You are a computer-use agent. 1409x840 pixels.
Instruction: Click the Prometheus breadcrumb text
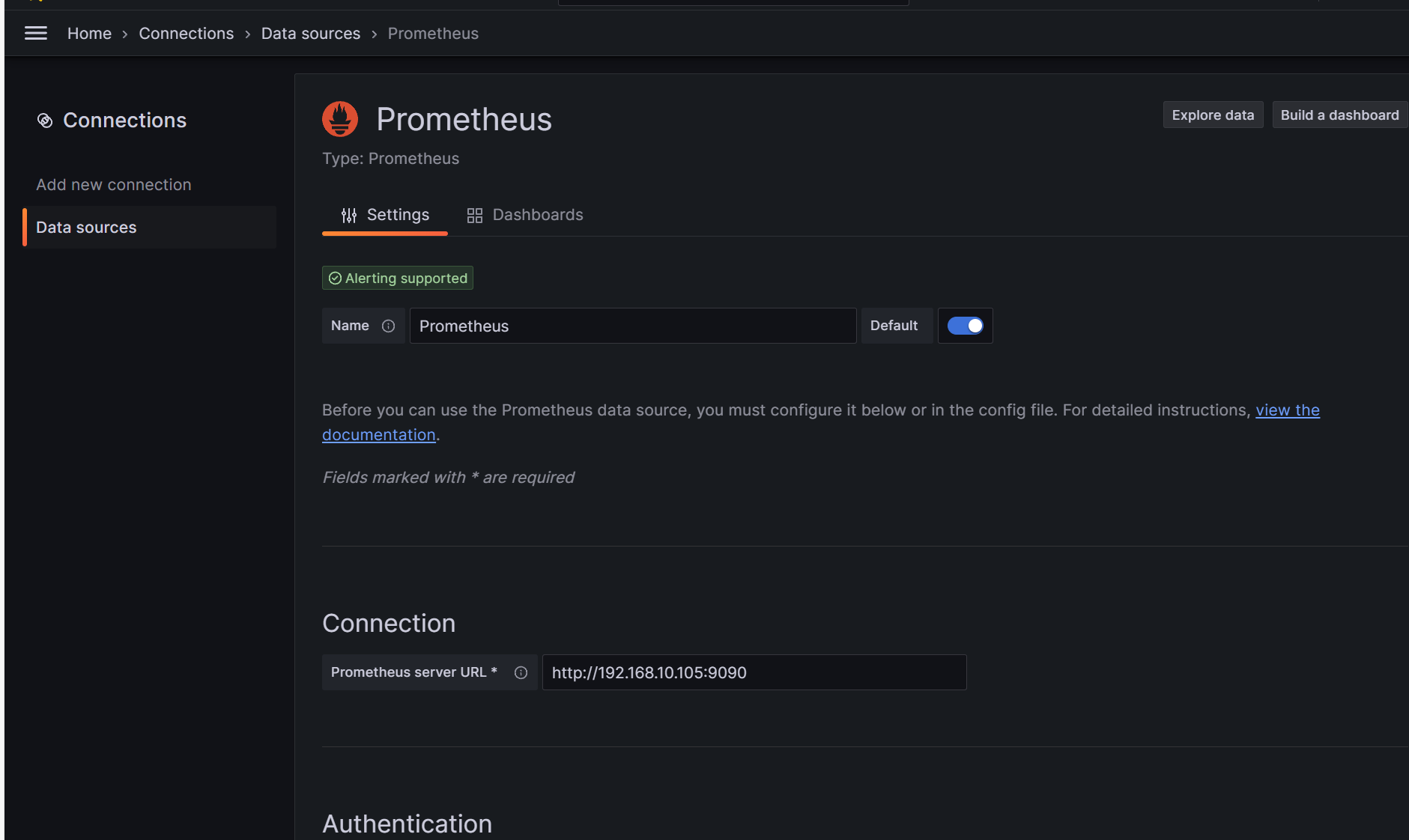click(433, 34)
